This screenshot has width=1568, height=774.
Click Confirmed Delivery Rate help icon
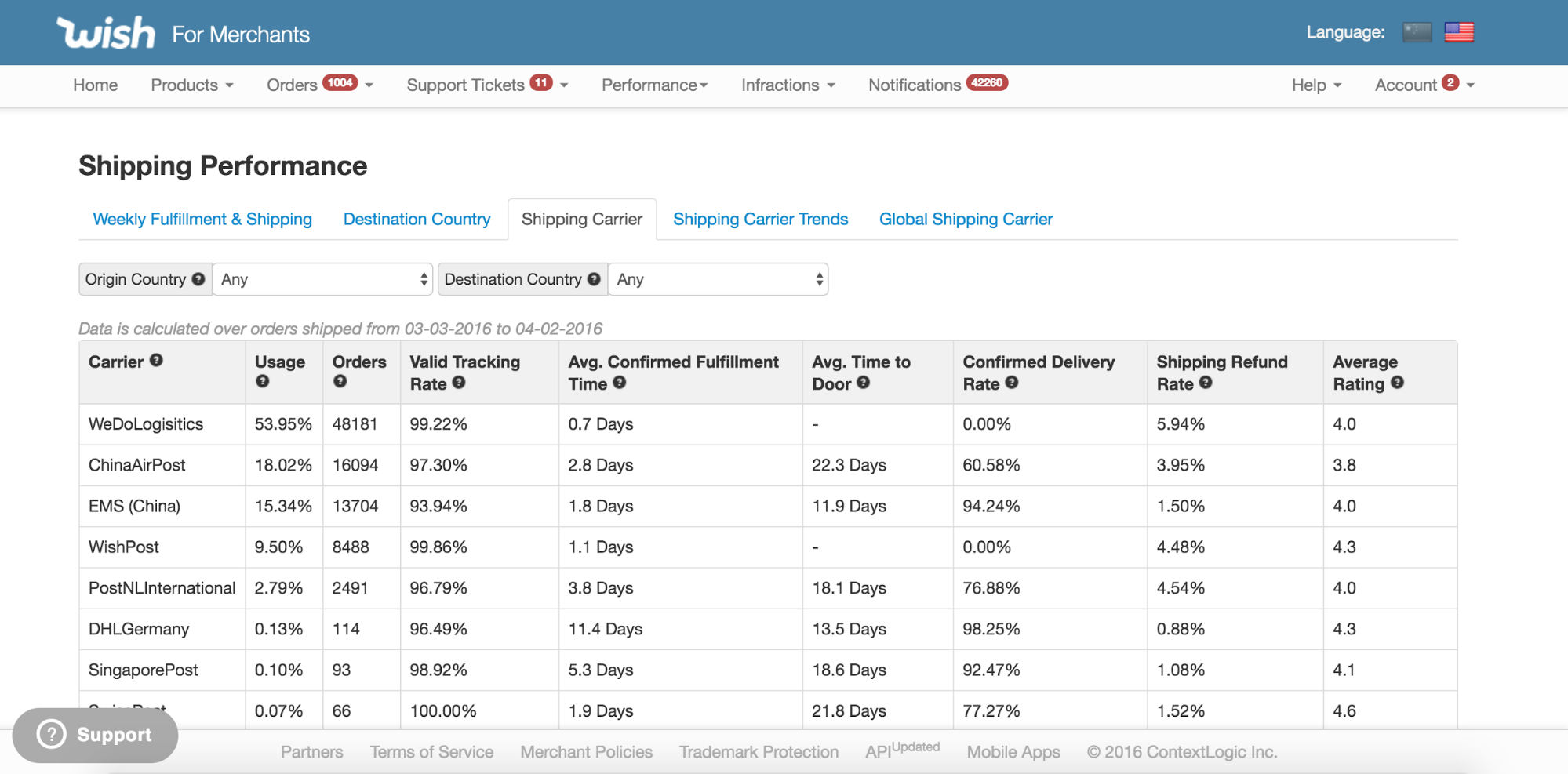click(x=1012, y=383)
